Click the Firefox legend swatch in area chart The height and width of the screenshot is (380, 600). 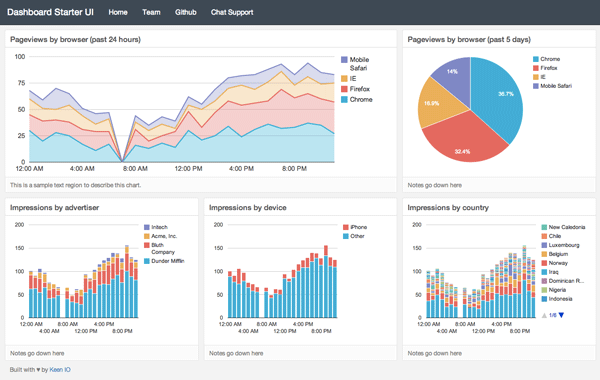coord(344,89)
